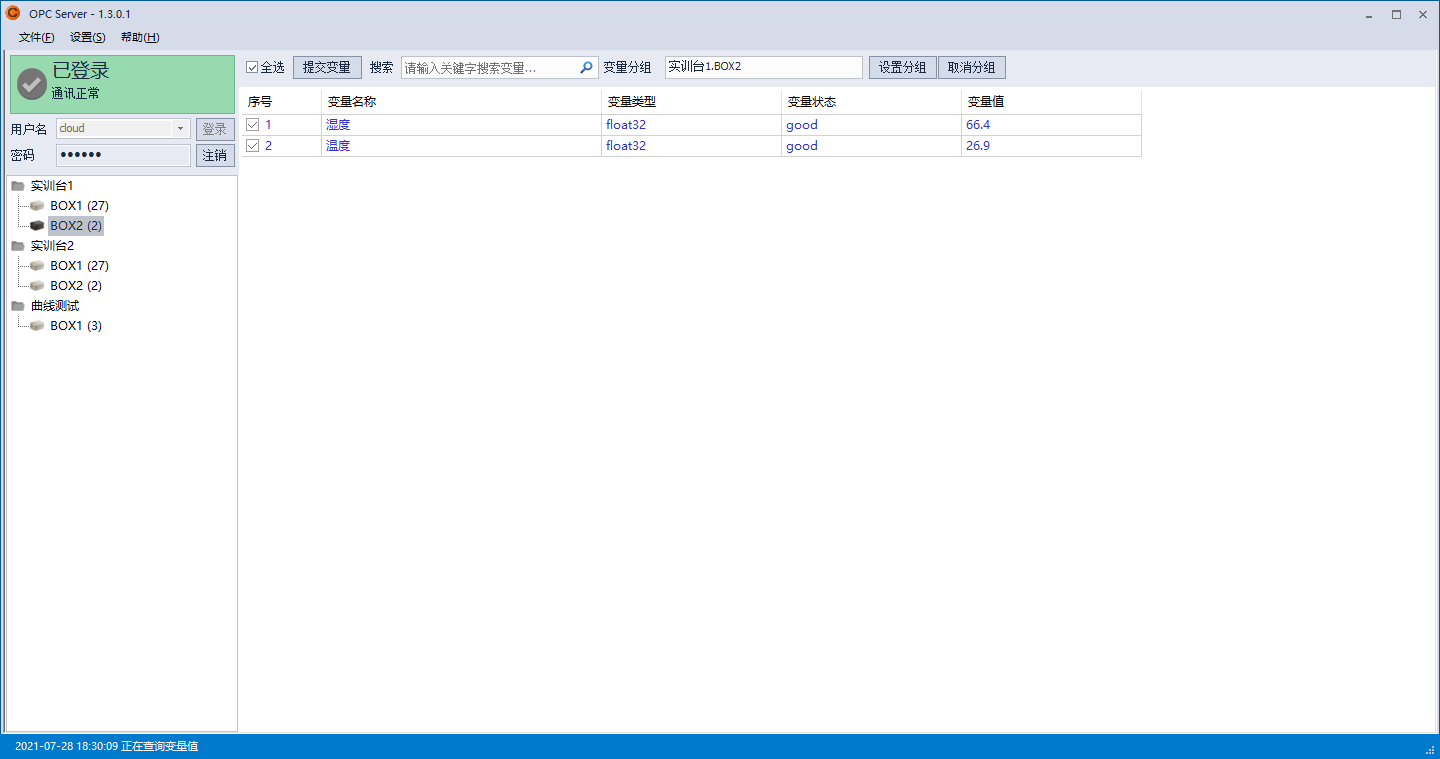The image size is (1440, 759).
Task: Click the 实训台1 folder icon
Action: click(18, 186)
